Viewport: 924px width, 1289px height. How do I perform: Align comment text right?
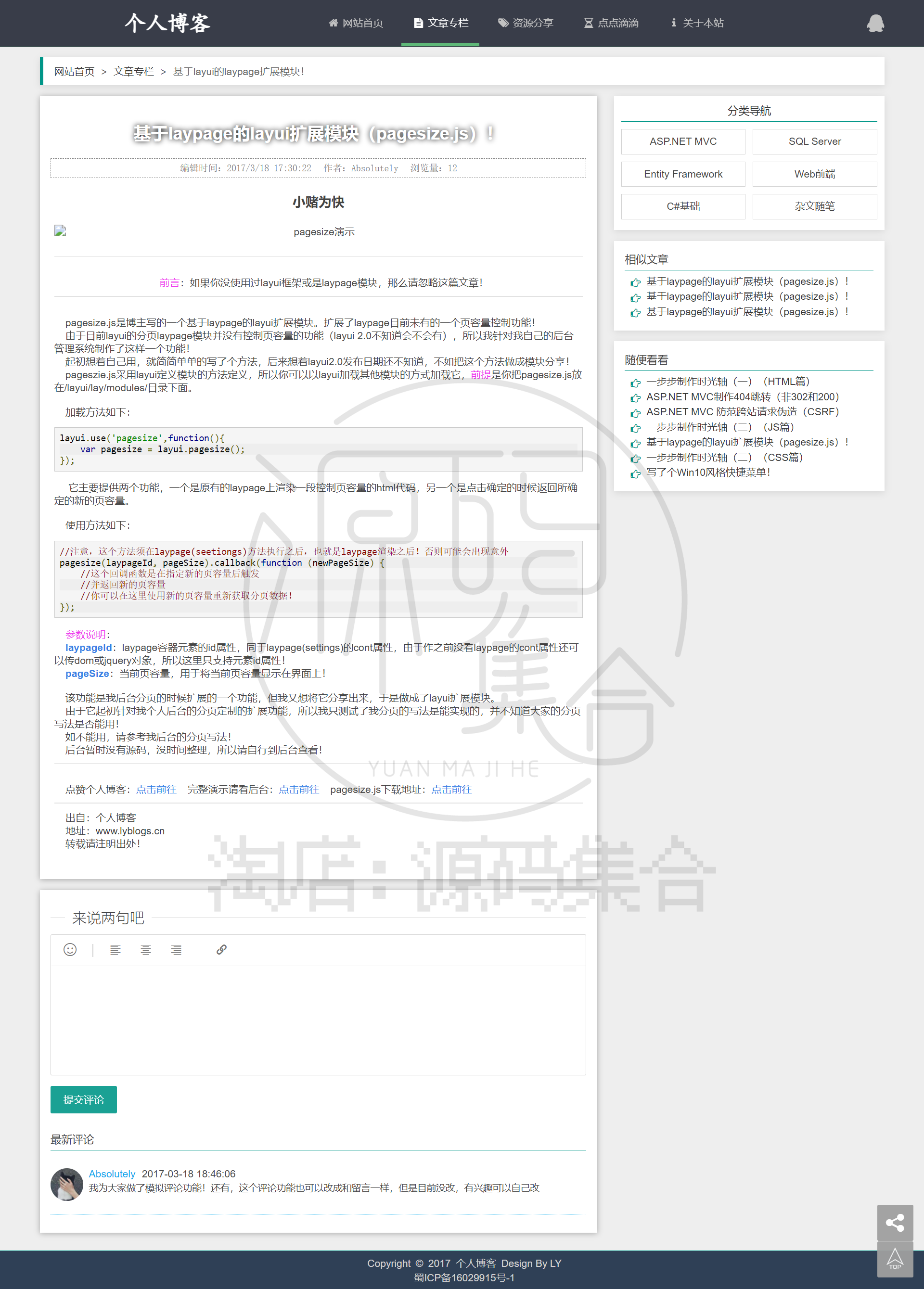point(176,950)
